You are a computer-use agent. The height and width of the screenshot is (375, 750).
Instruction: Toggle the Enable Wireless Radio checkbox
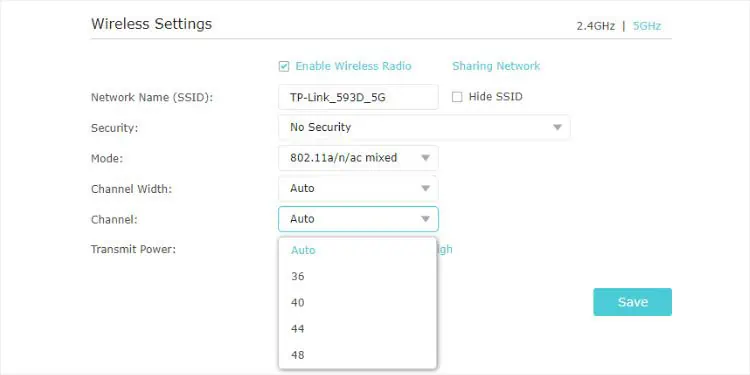click(x=284, y=66)
